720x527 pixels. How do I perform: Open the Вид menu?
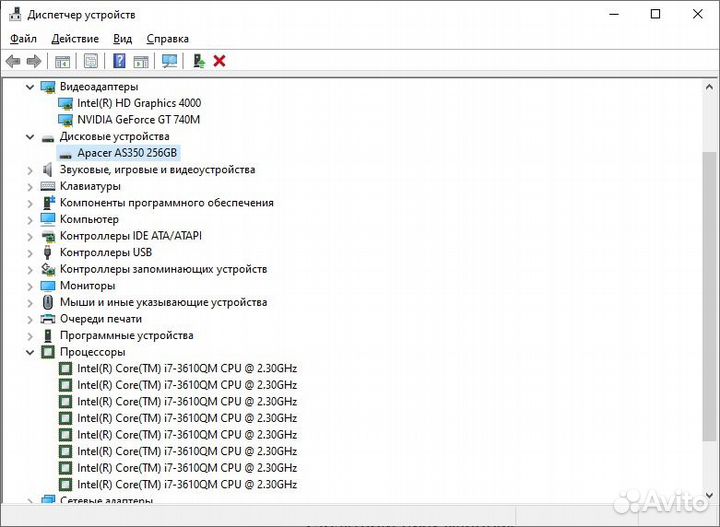tap(123, 39)
